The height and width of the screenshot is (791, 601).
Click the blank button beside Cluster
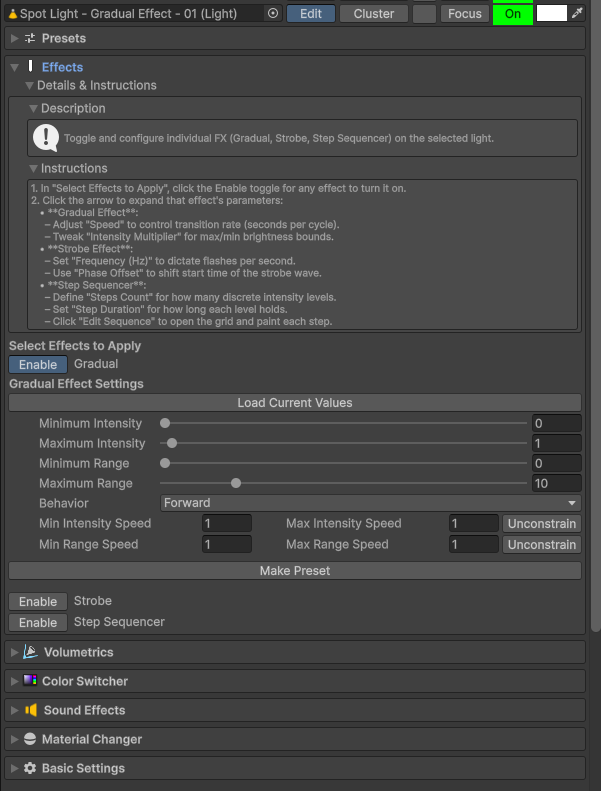point(424,14)
